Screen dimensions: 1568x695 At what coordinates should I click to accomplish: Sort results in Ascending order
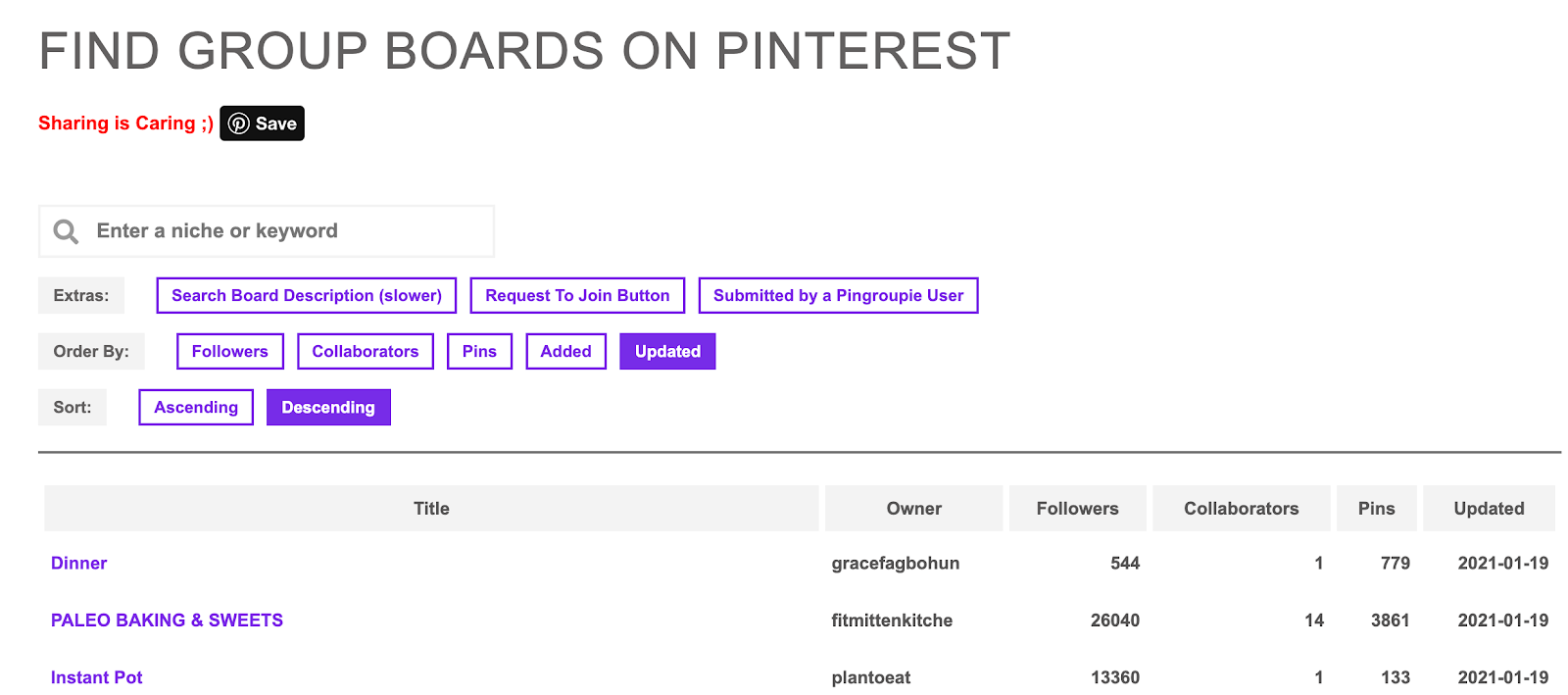pyautogui.click(x=196, y=408)
